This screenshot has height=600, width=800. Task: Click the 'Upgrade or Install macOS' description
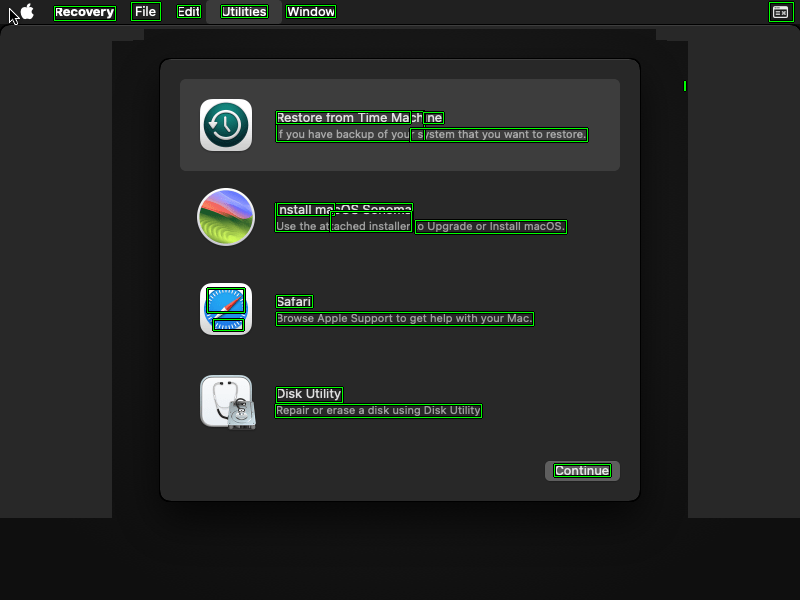(490, 227)
